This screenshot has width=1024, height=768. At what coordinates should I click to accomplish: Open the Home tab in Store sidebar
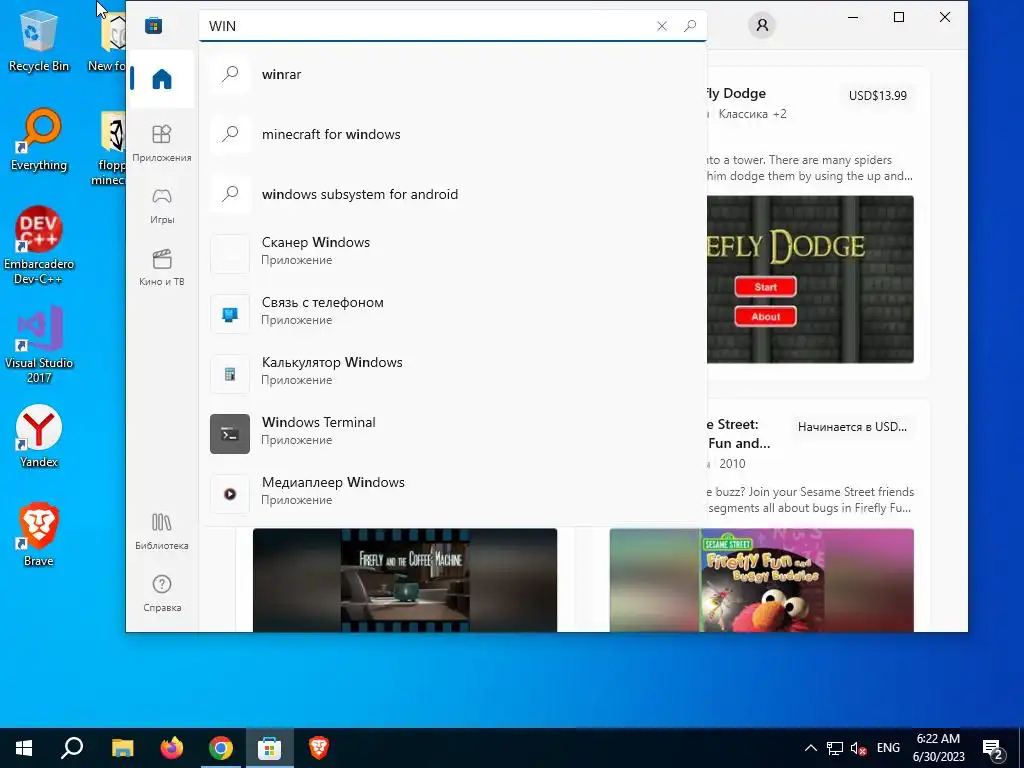point(162,79)
